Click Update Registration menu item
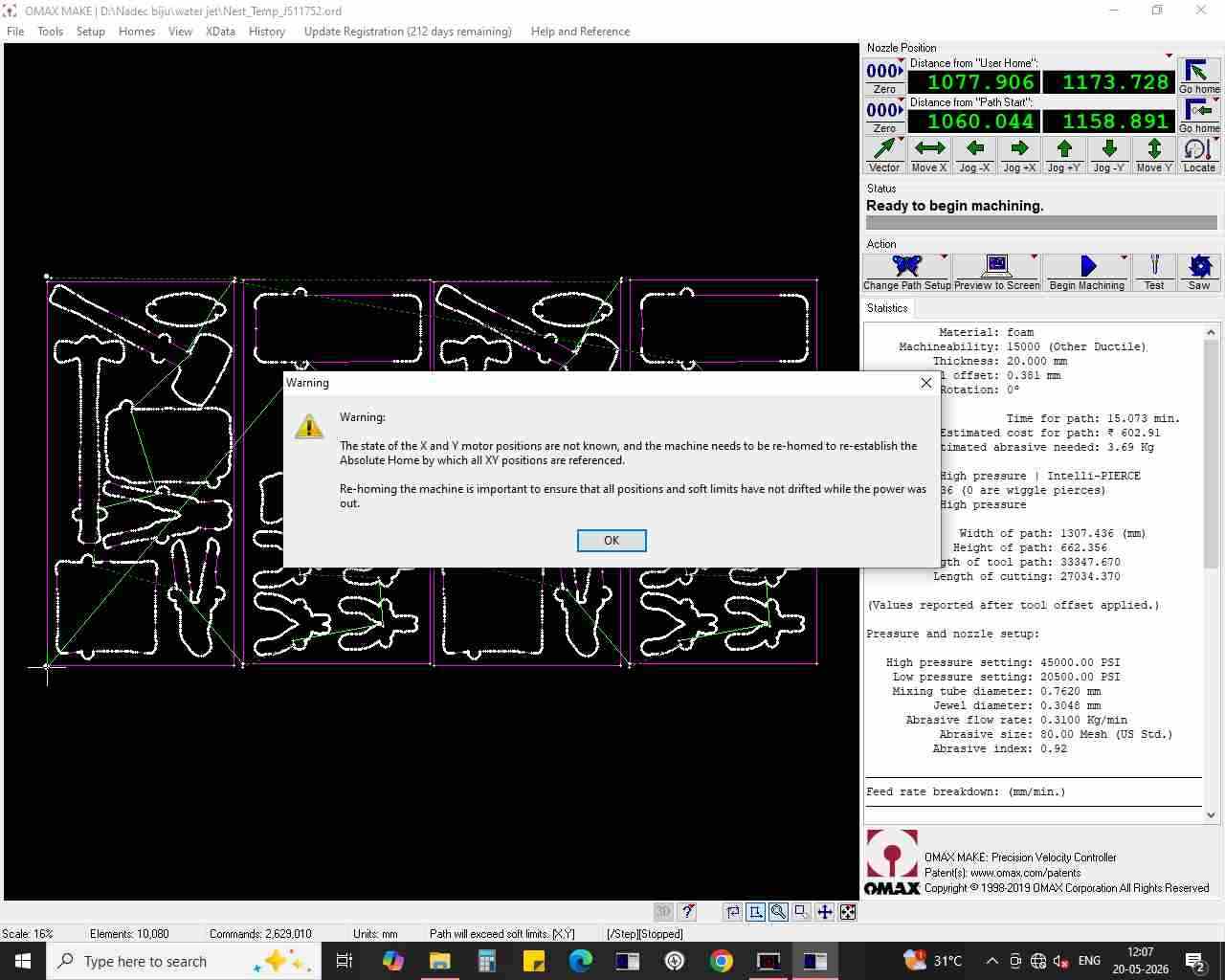Screen dimensions: 1225x980 (x=408, y=32)
